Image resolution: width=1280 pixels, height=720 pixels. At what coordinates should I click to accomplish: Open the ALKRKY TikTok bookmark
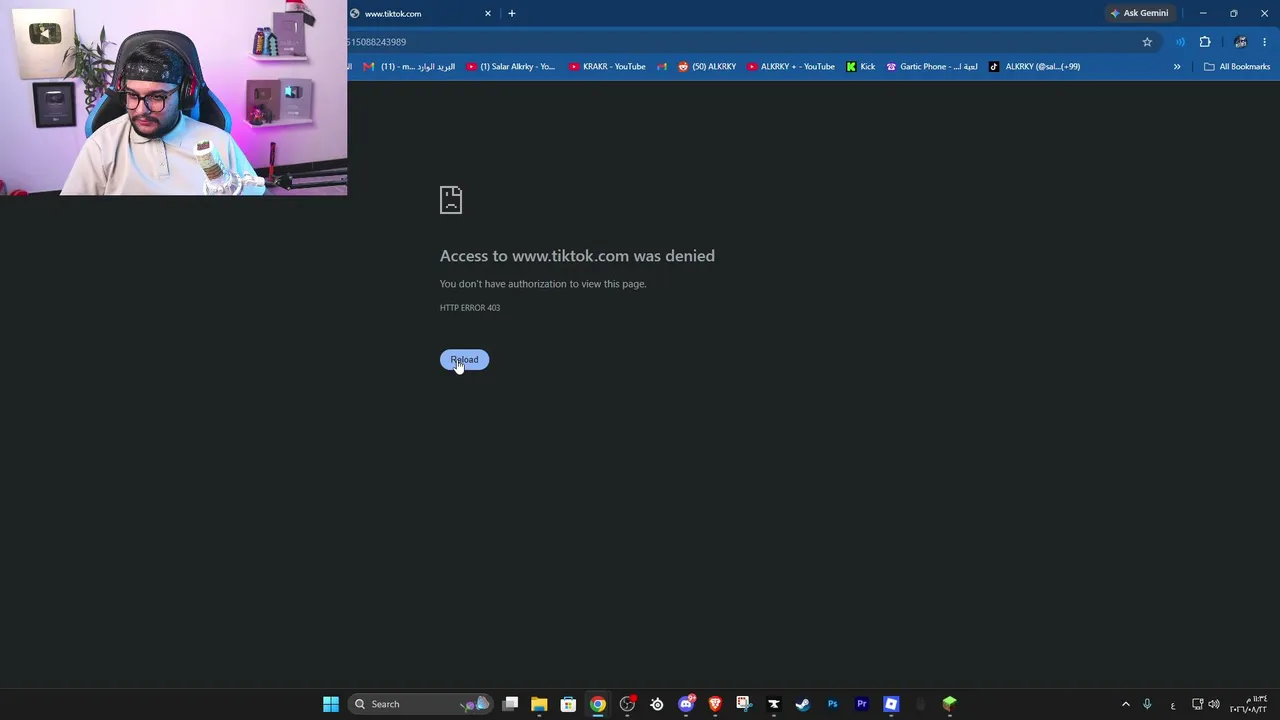point(1035,67)
